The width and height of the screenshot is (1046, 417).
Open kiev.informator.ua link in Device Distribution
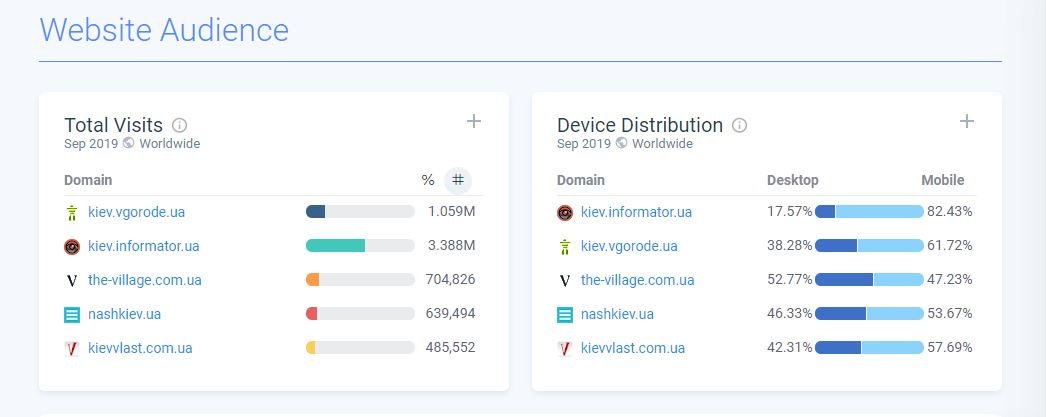[x=636, y=212]
